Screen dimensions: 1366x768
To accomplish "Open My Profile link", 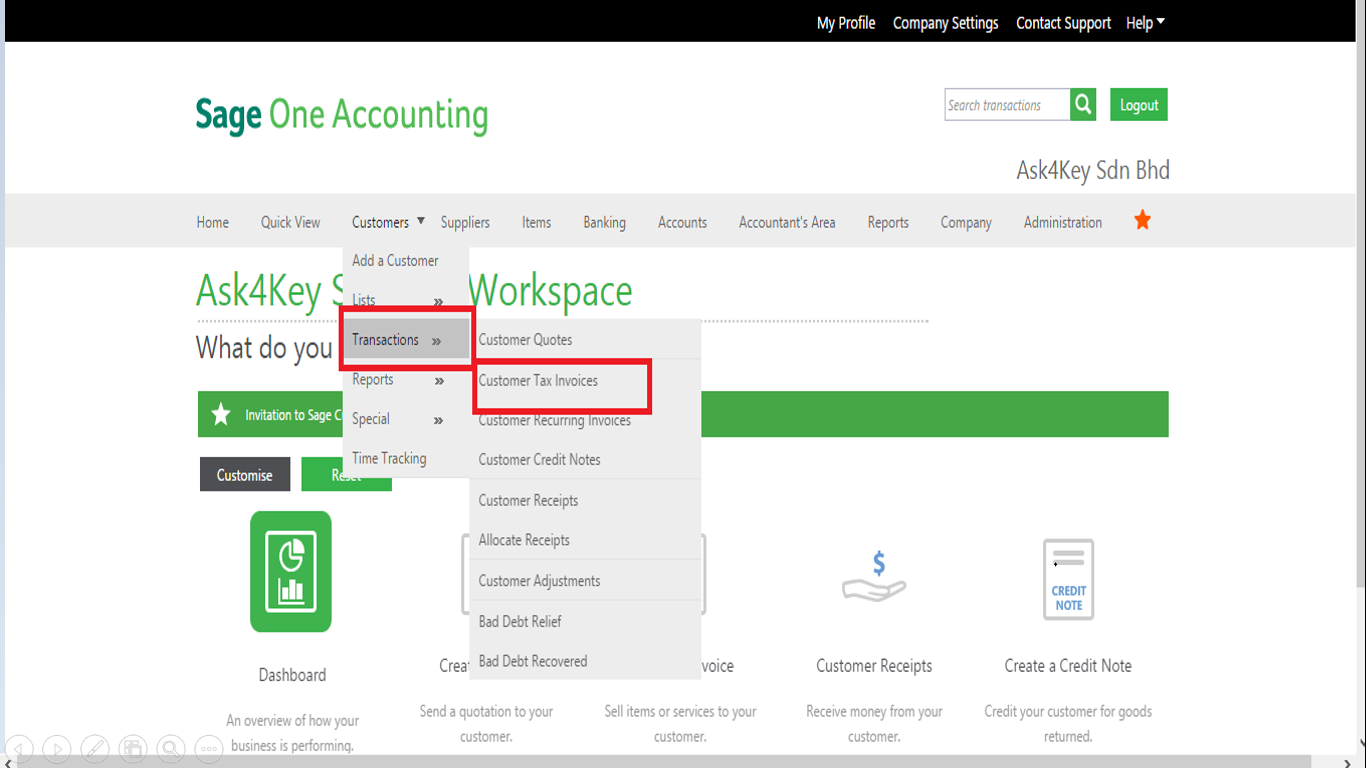I will click(x=846, y=23).
